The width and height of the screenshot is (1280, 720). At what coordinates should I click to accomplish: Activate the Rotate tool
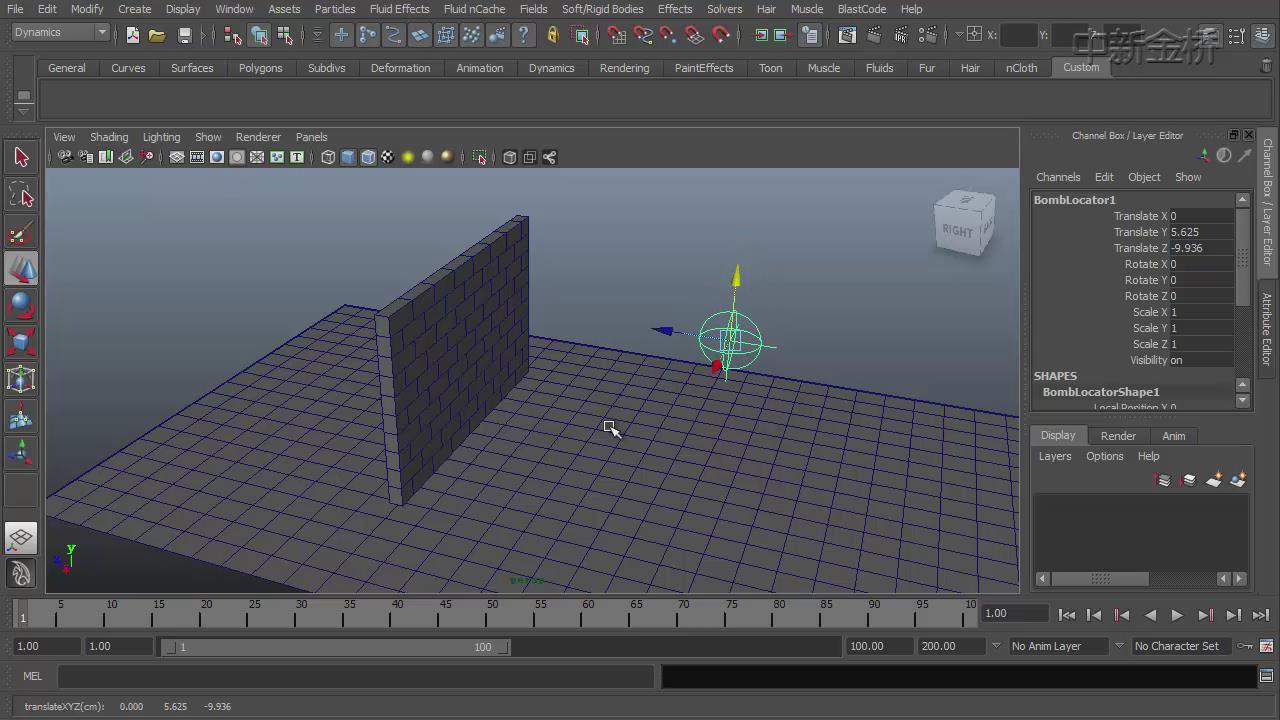(21, 306)
